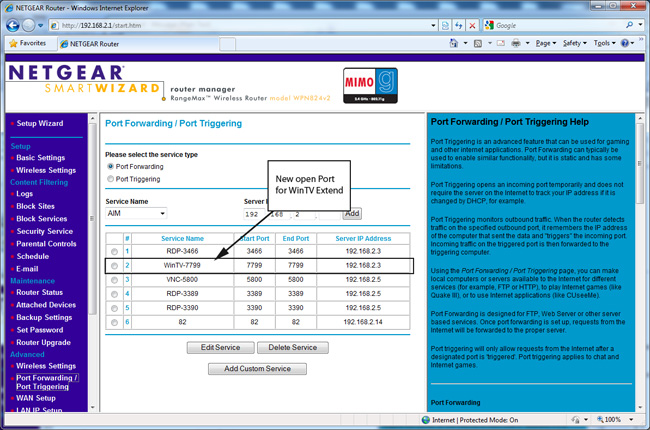Click the Help question mark icon

click(625, 43)
